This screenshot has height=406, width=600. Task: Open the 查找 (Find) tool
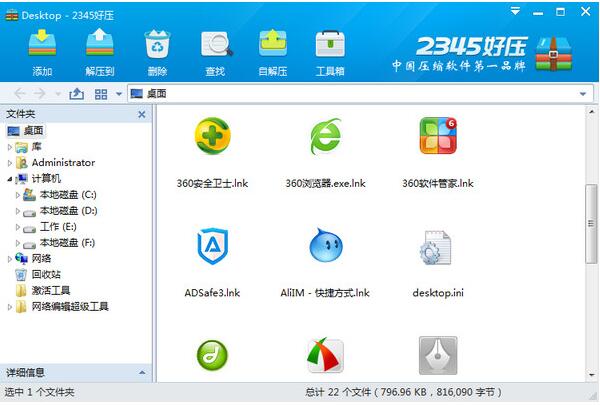215,45
